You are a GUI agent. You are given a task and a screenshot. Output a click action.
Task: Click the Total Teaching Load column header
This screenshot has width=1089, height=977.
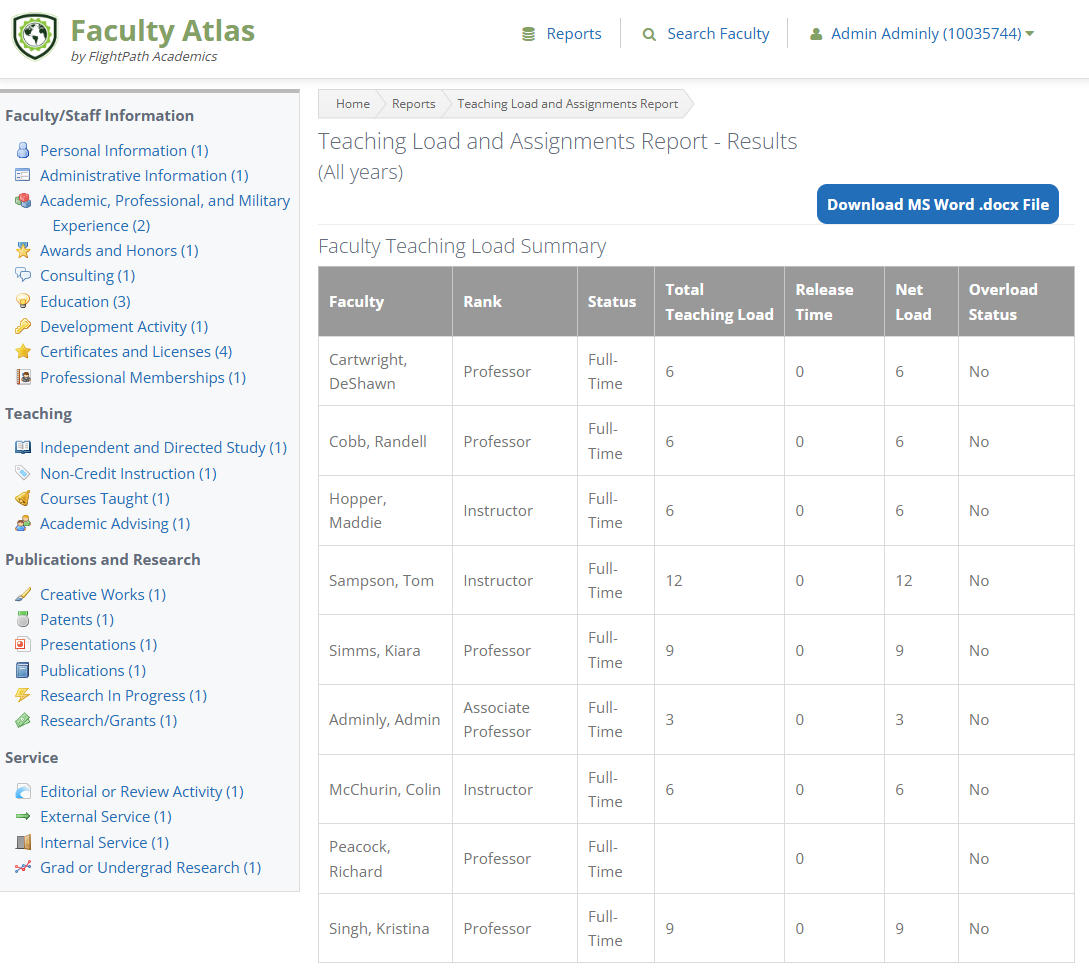point(719,301)
